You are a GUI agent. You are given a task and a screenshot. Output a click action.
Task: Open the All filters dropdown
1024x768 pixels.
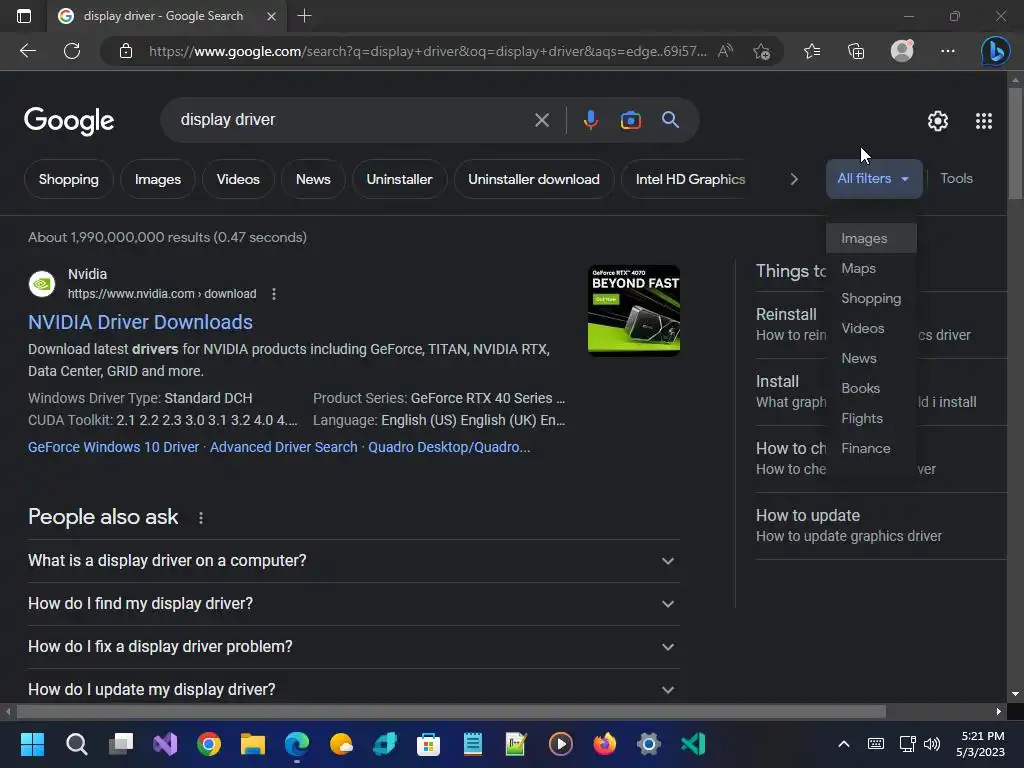[874, 179]
